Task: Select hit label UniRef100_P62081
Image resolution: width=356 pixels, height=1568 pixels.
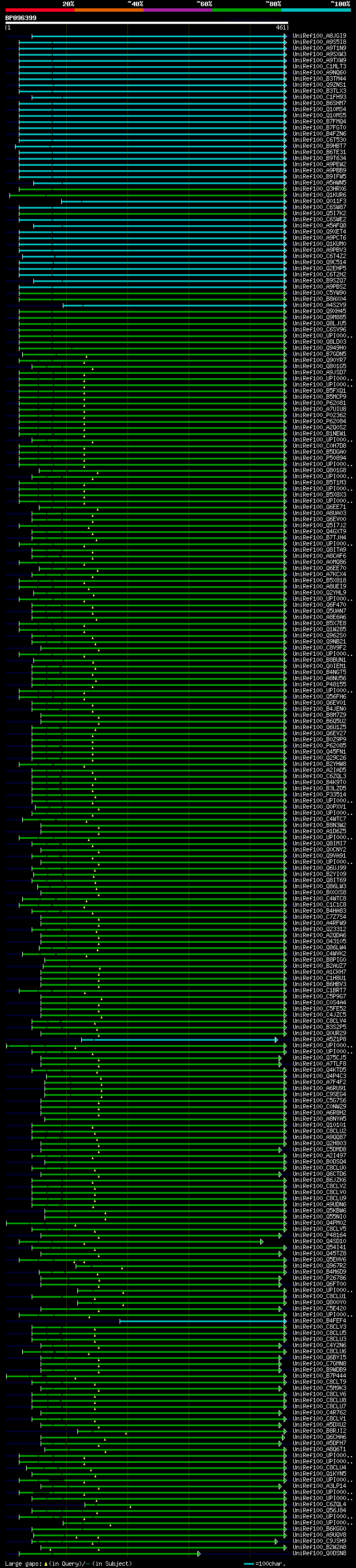Action: click(319, 403)
